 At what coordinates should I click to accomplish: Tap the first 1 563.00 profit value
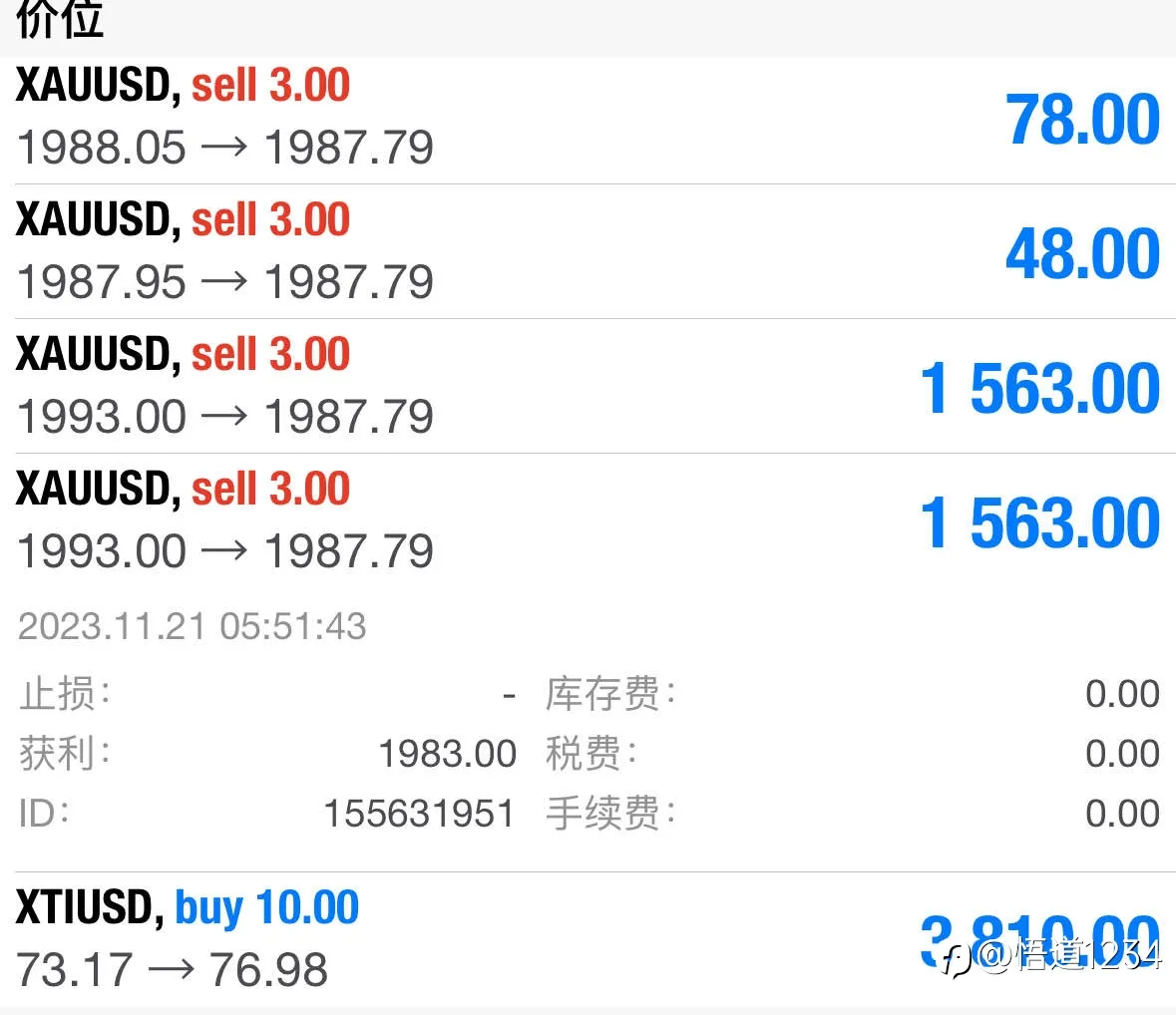(1040, 388)
